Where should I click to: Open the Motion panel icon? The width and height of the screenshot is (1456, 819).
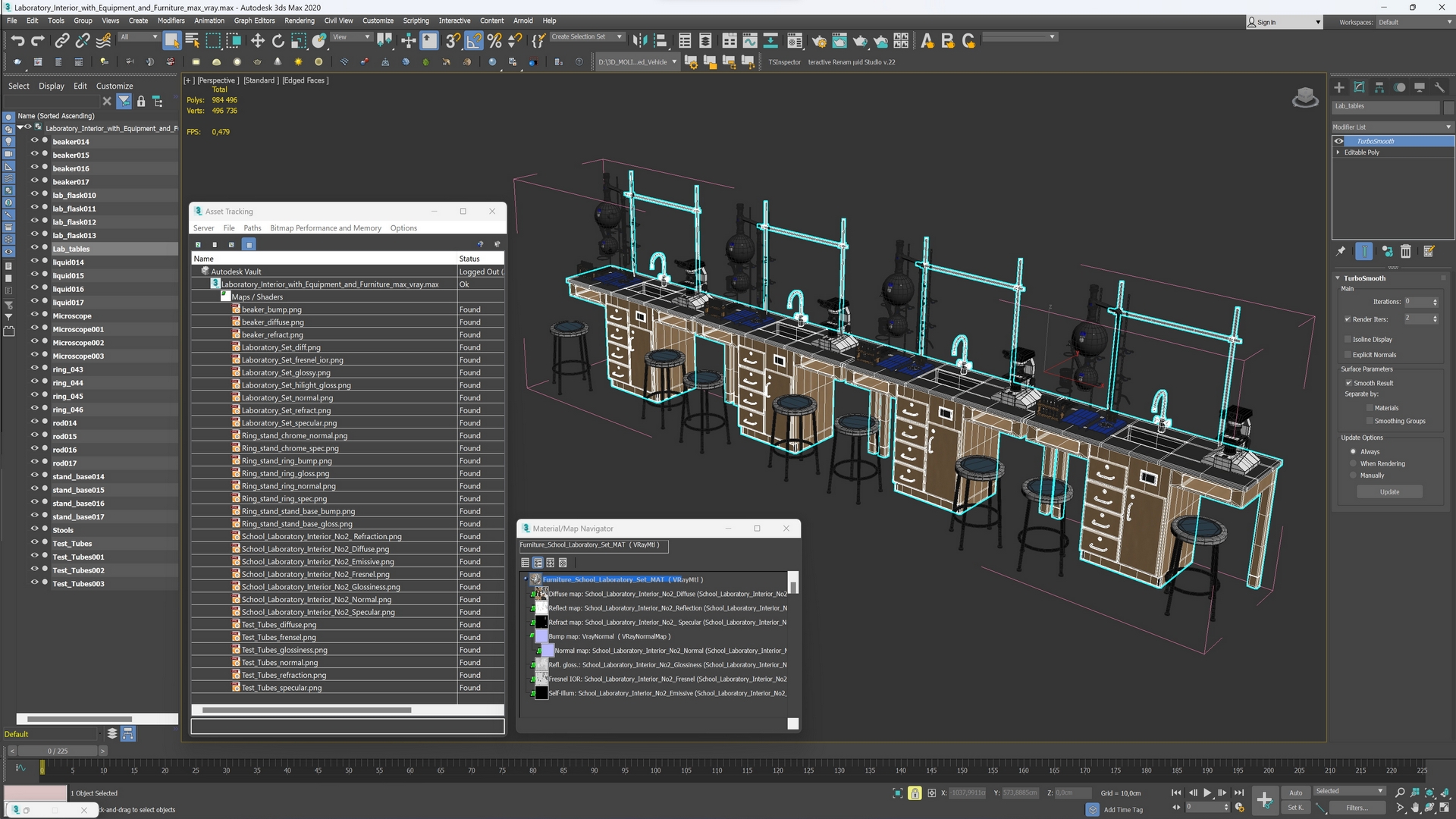[1399, 87]
